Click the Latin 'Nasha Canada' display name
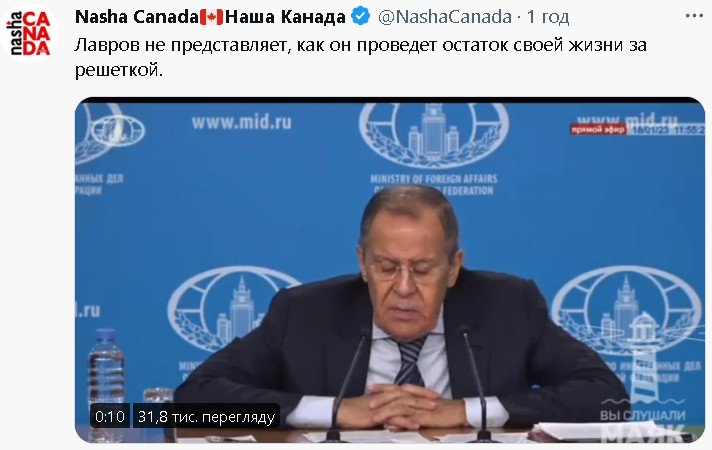The image size is (712, 450). (137, 17)
